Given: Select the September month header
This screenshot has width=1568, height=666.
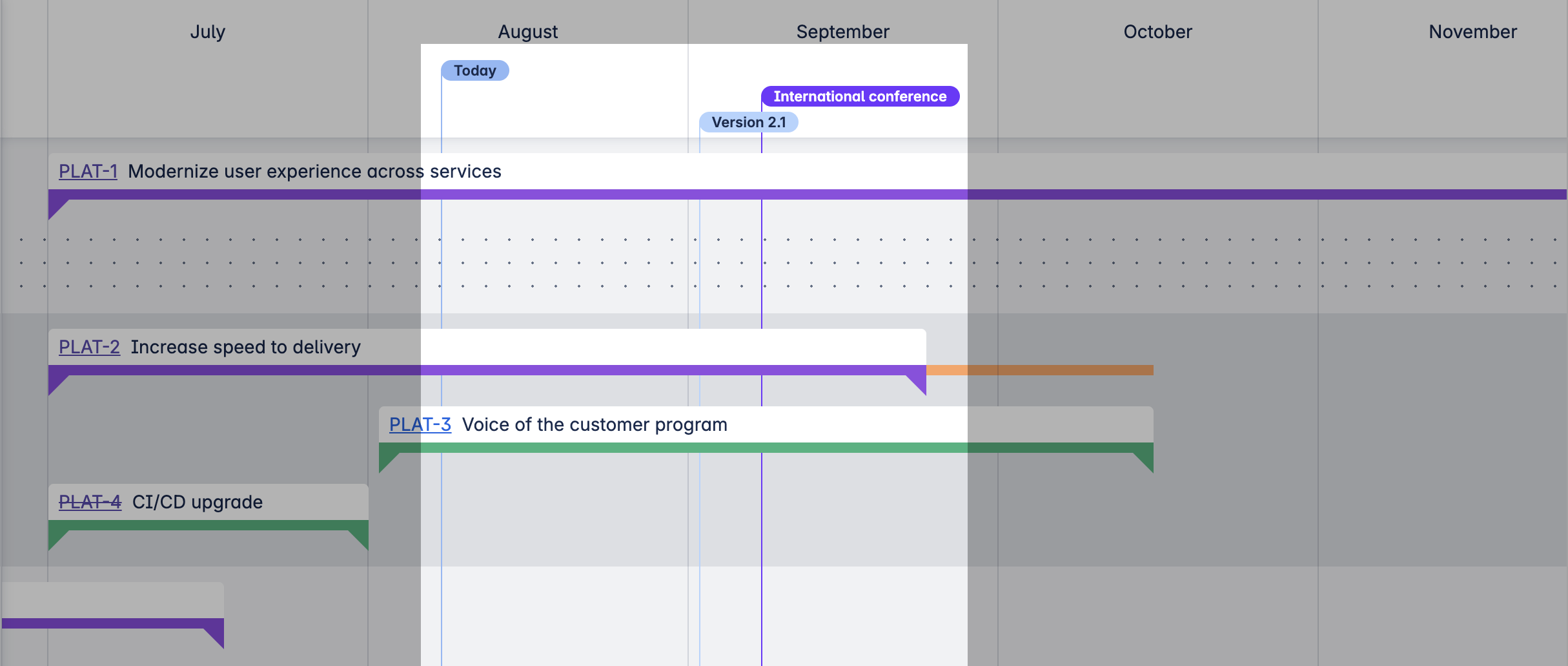Looking at the screenshot, I should click(x=842, y=32).
